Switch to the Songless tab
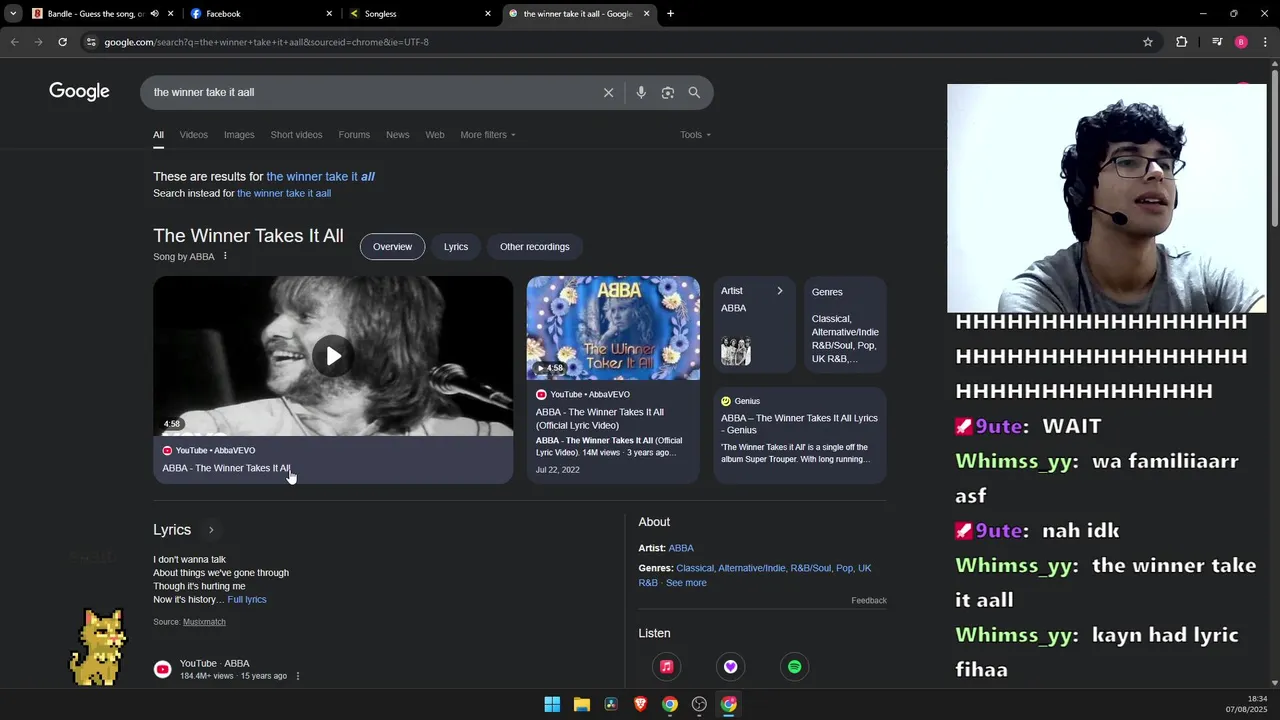Viewport: 1280px width, 720px height. (x=420, y=14)
